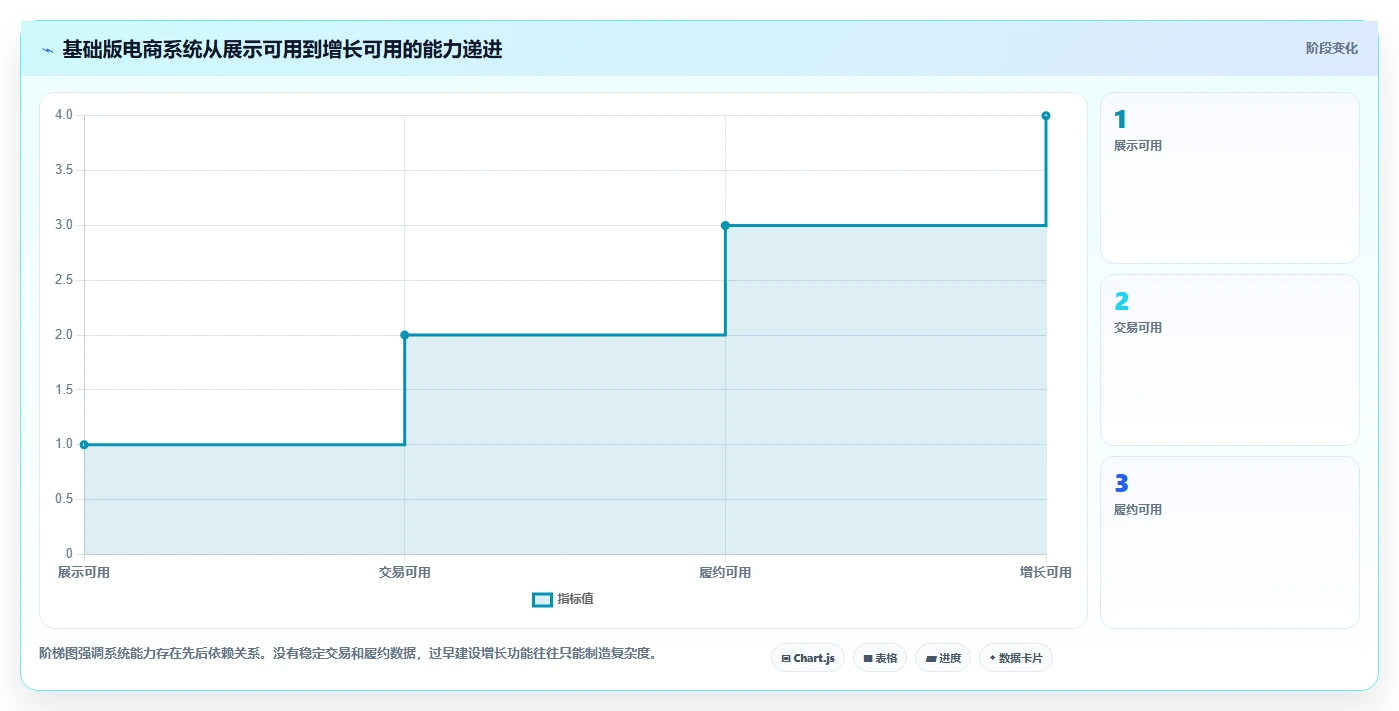
Task: Select the data point at 交易可用 step
Action: [x=405, y=335]
